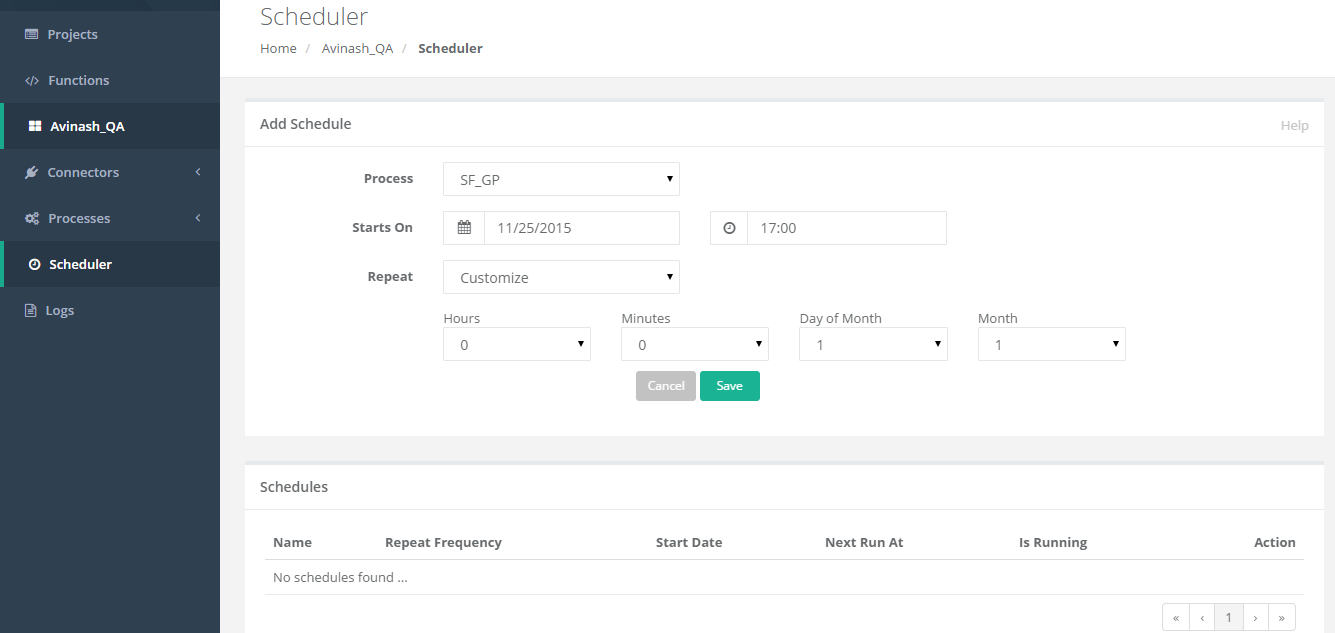Open date picker via calendar icon
Image resolution: width=1335 pixels, height=633 pixels.
pyautogui.click(x=464, y=228)
